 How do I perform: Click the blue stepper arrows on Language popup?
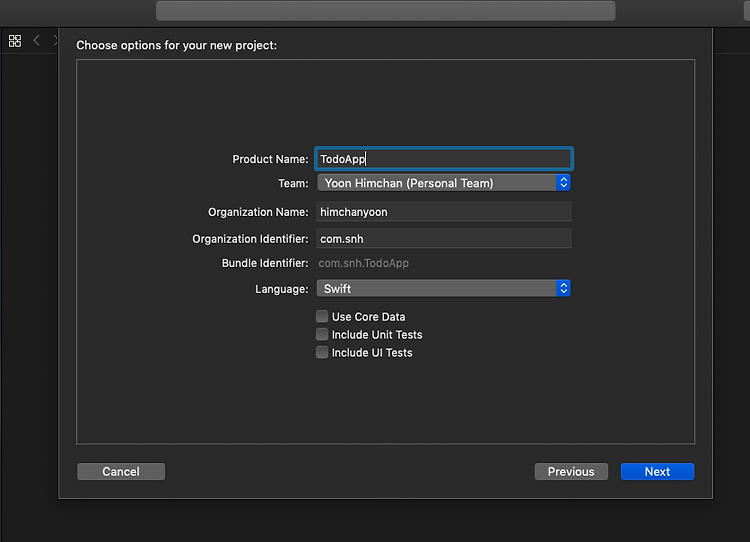point(563,288)
